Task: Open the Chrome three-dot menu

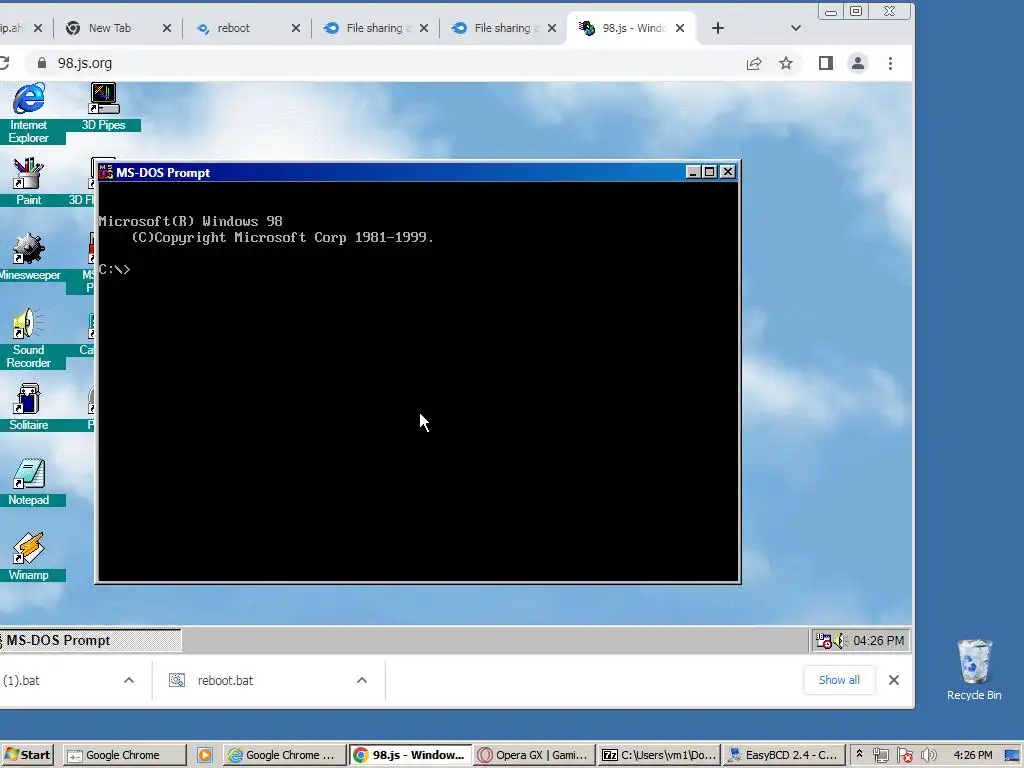Action: pyautogui.click(x=890, y=63)
